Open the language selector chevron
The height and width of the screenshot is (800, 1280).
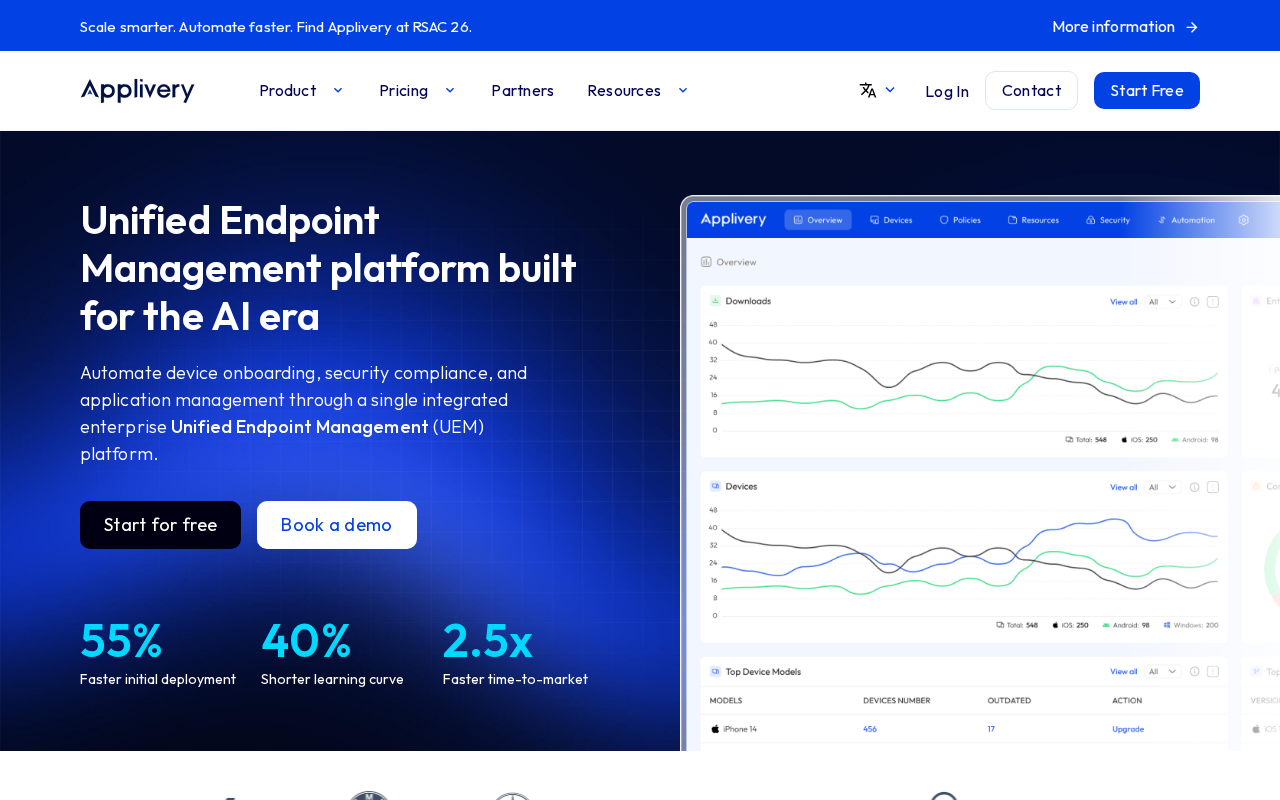tap(890, 90)
